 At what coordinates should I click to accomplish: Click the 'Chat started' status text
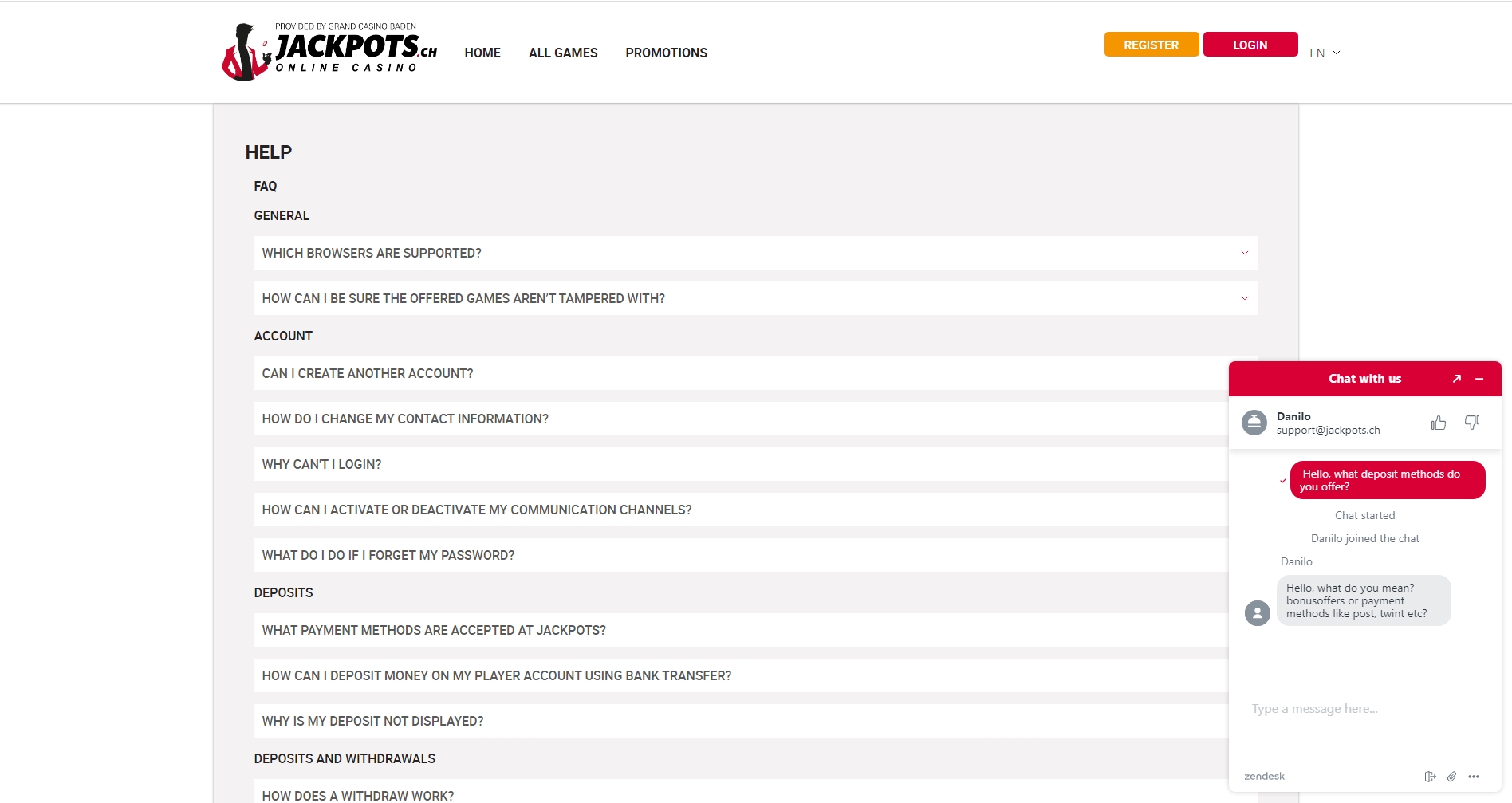coord(1365,515)
